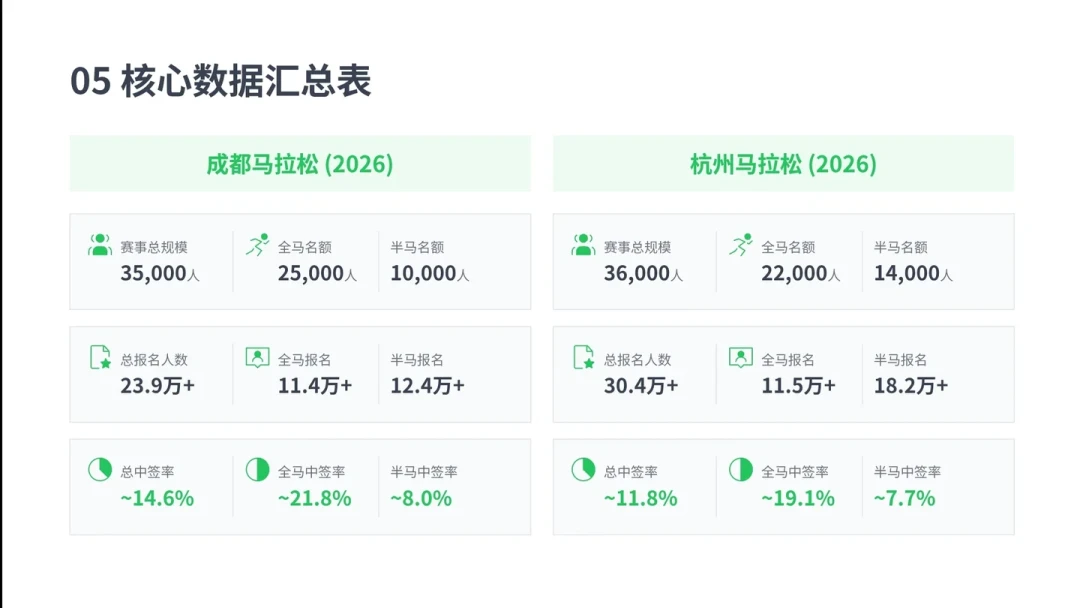Click the 半马中签率 label above ~8.0%
The width and height of the screenshot is (1080, 608).
click(424, 472)
